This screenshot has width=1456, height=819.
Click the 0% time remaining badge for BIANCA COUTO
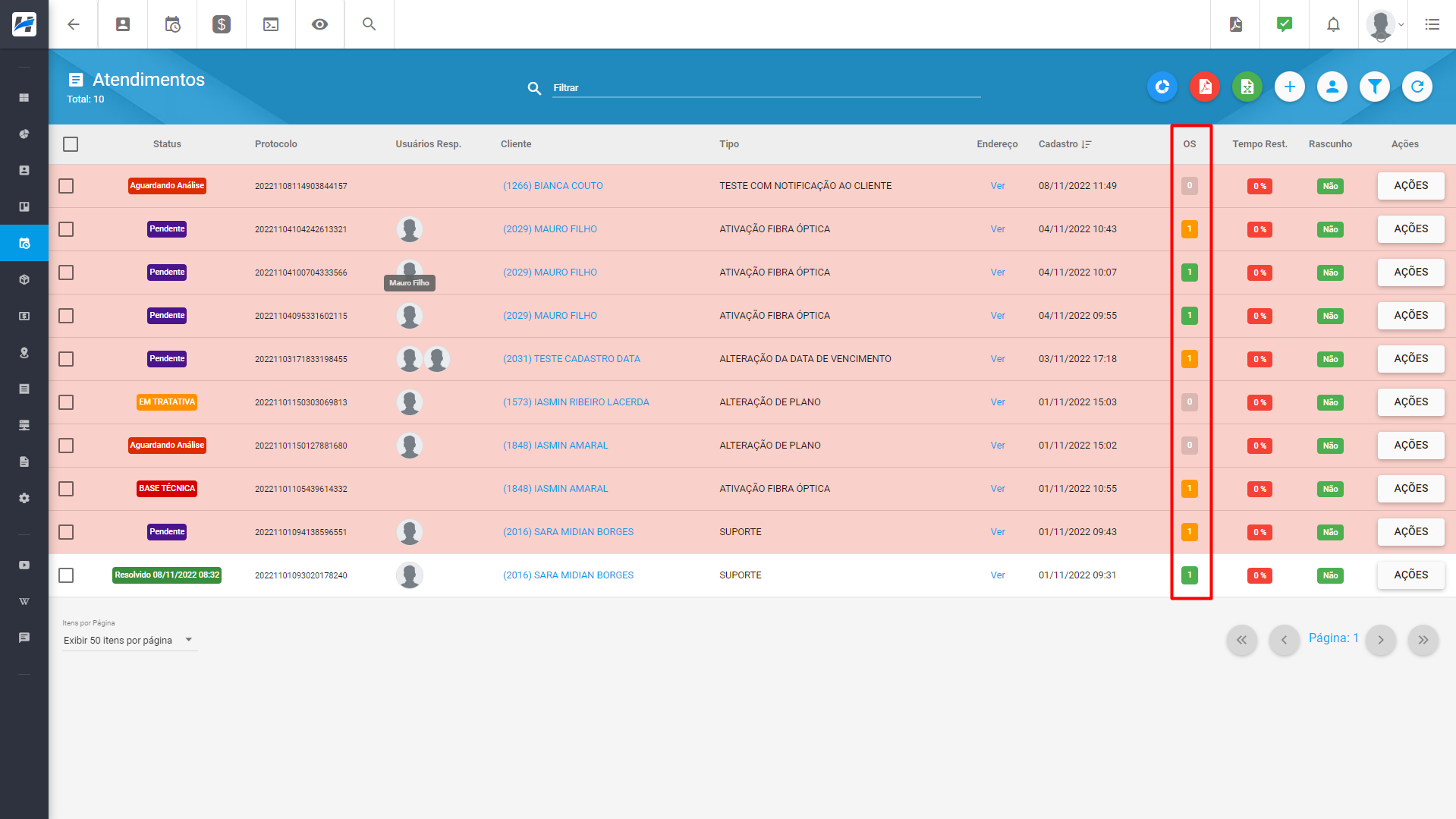(1259, 186)
